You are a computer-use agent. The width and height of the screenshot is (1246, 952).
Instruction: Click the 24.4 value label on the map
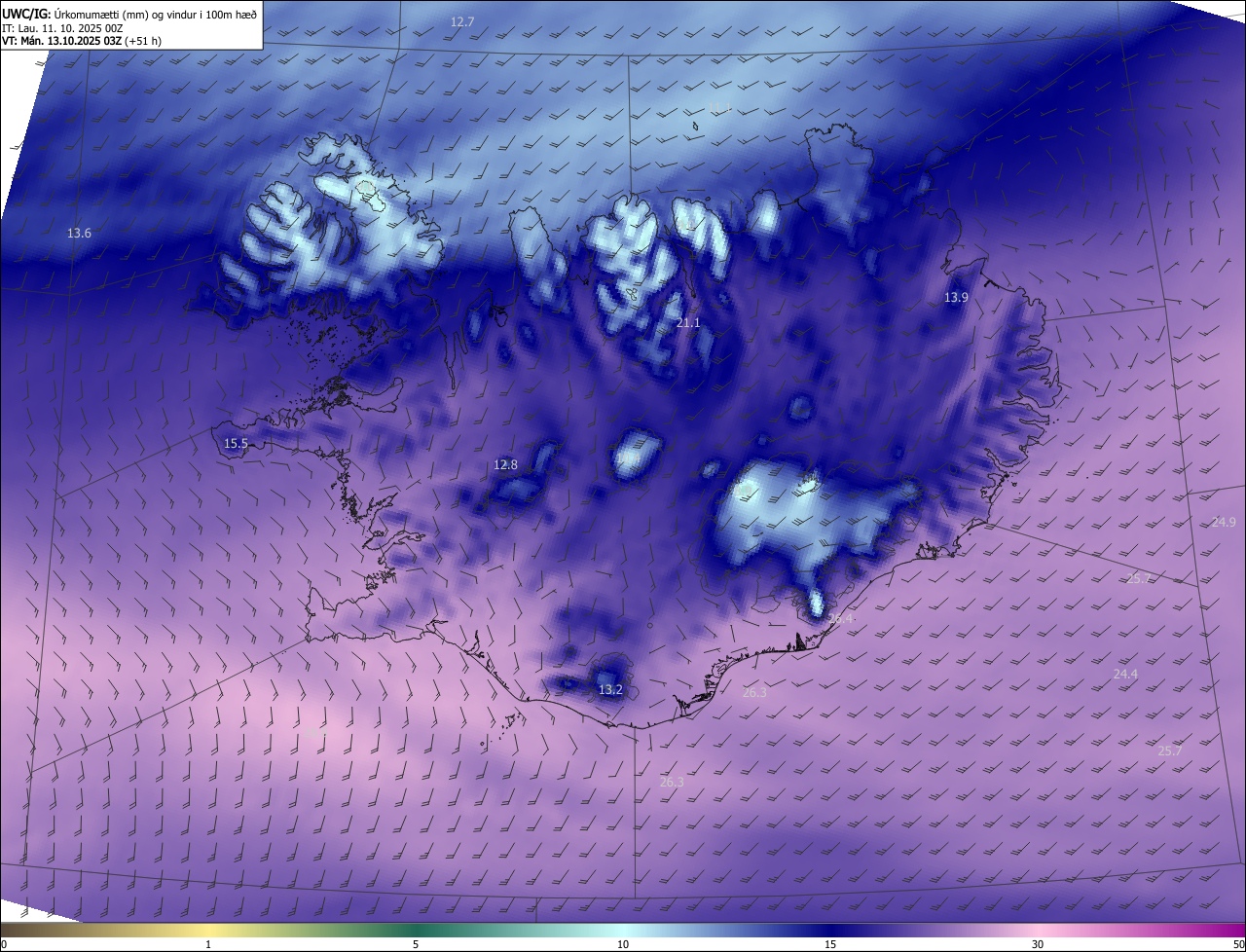[x=1125, y=674]
